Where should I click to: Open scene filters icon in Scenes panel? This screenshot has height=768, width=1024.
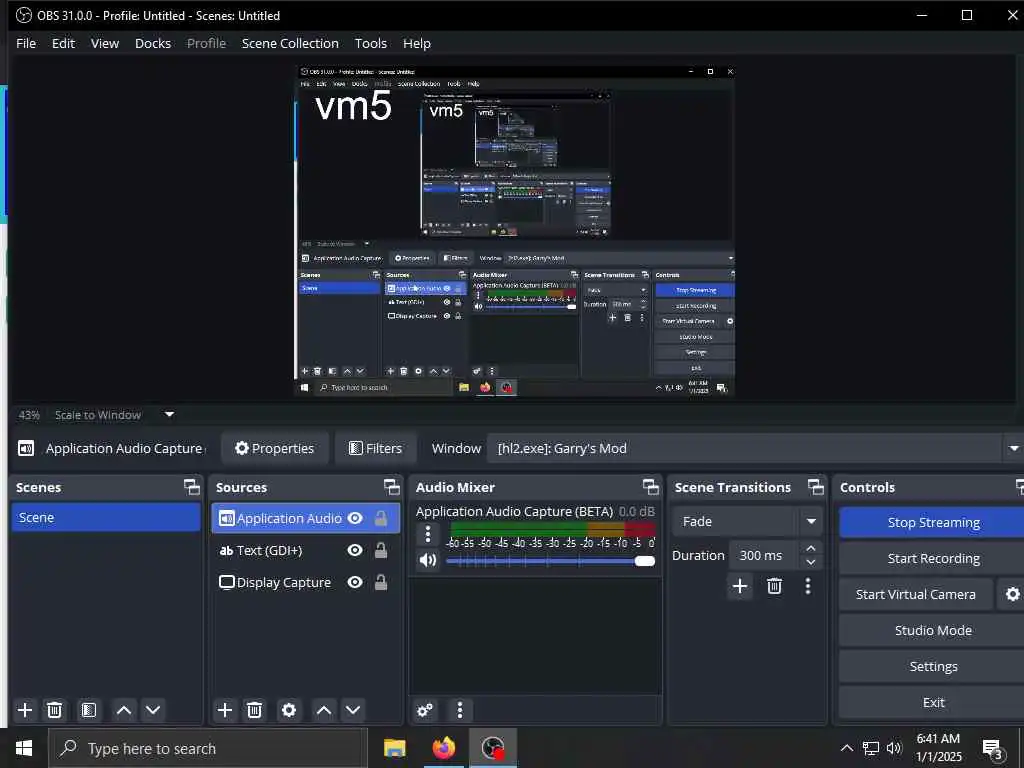coord(89,710)
